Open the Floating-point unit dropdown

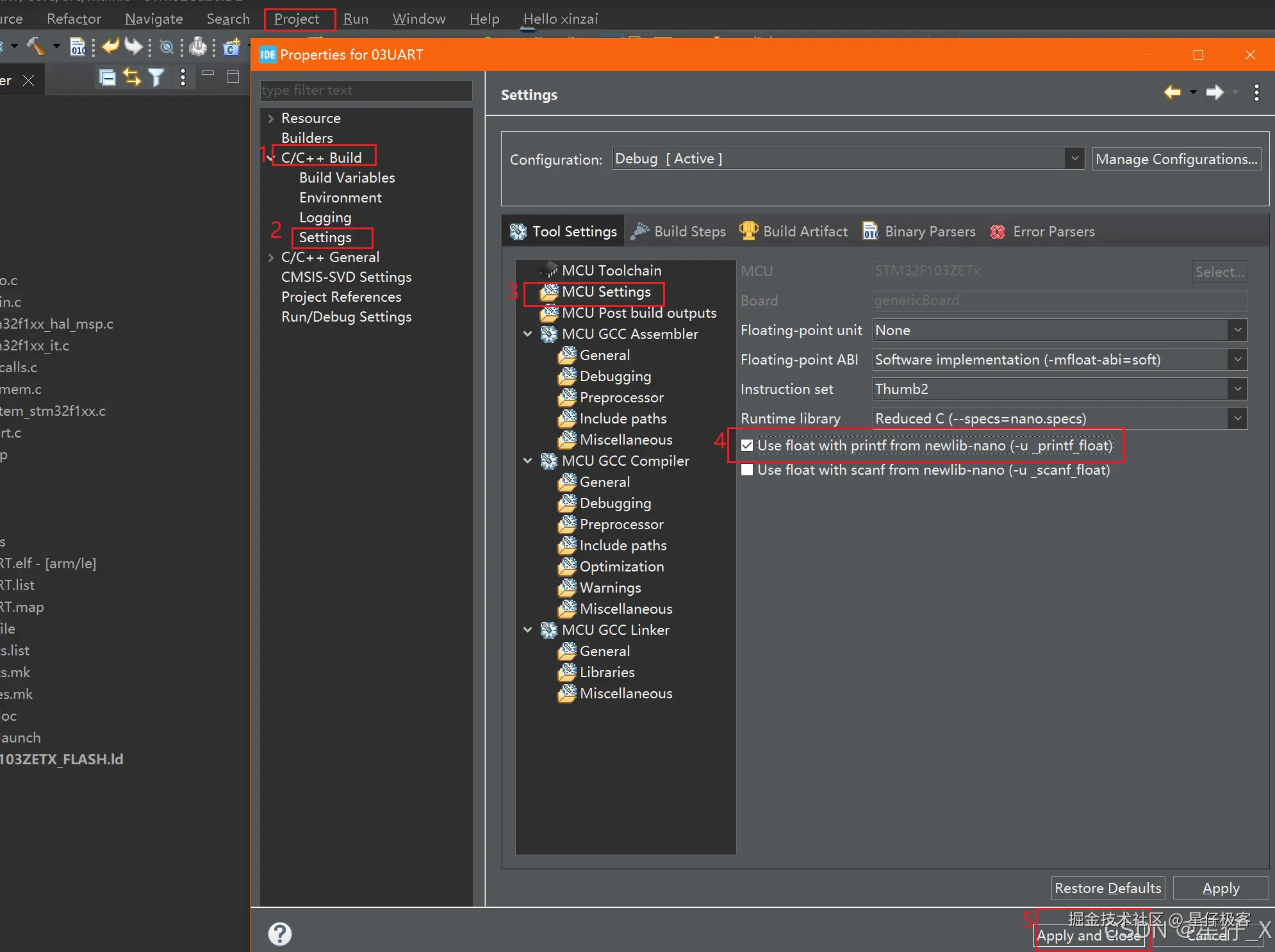click(x=1237, y=331)
